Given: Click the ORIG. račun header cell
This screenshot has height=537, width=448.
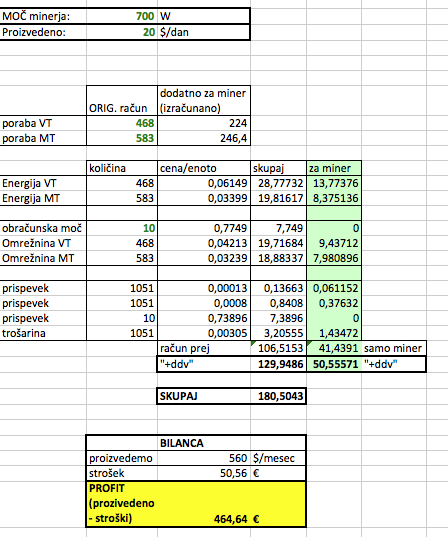Looking at the screenshot, I should 122,101.
